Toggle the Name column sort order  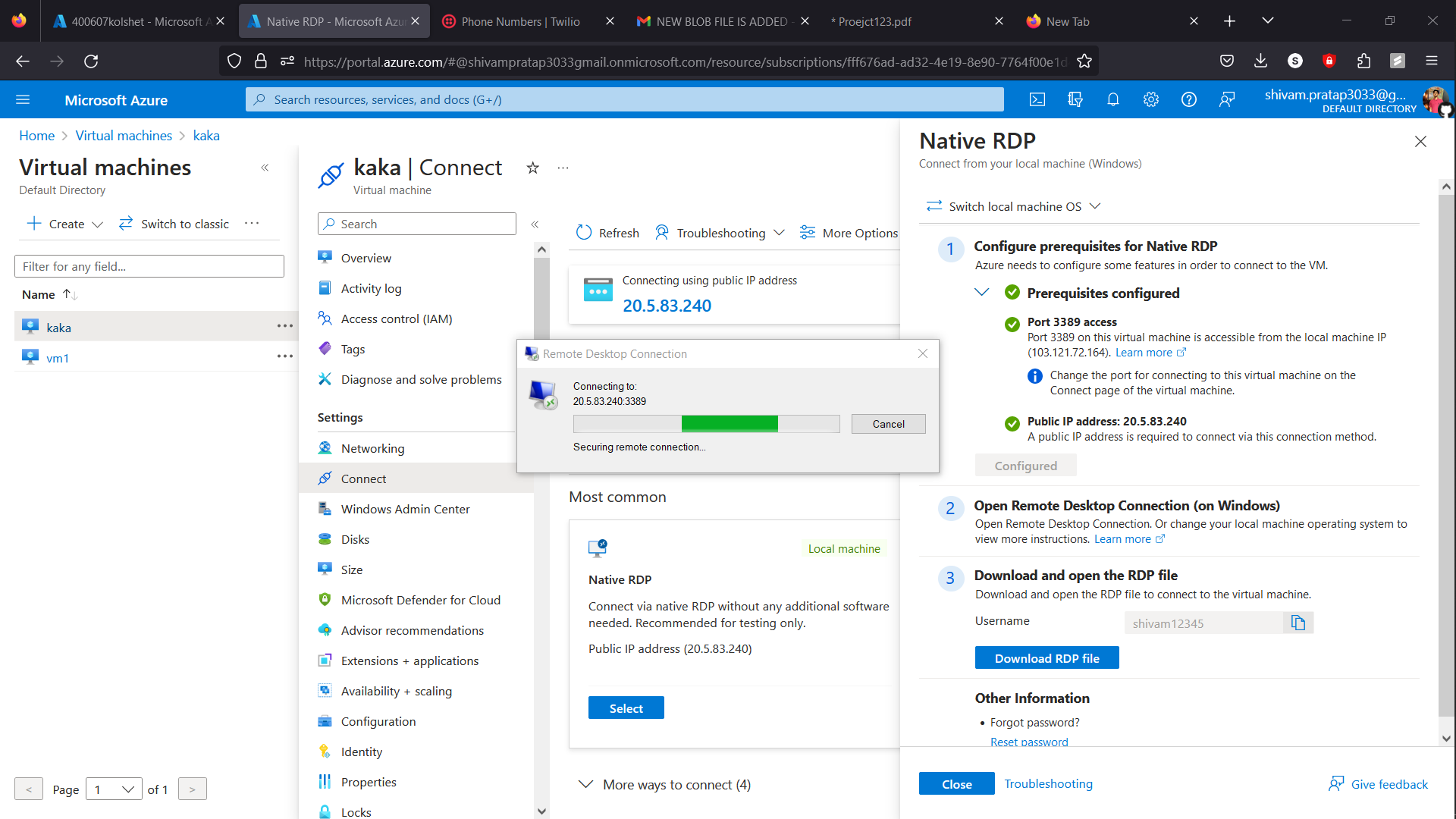point(69,294)
